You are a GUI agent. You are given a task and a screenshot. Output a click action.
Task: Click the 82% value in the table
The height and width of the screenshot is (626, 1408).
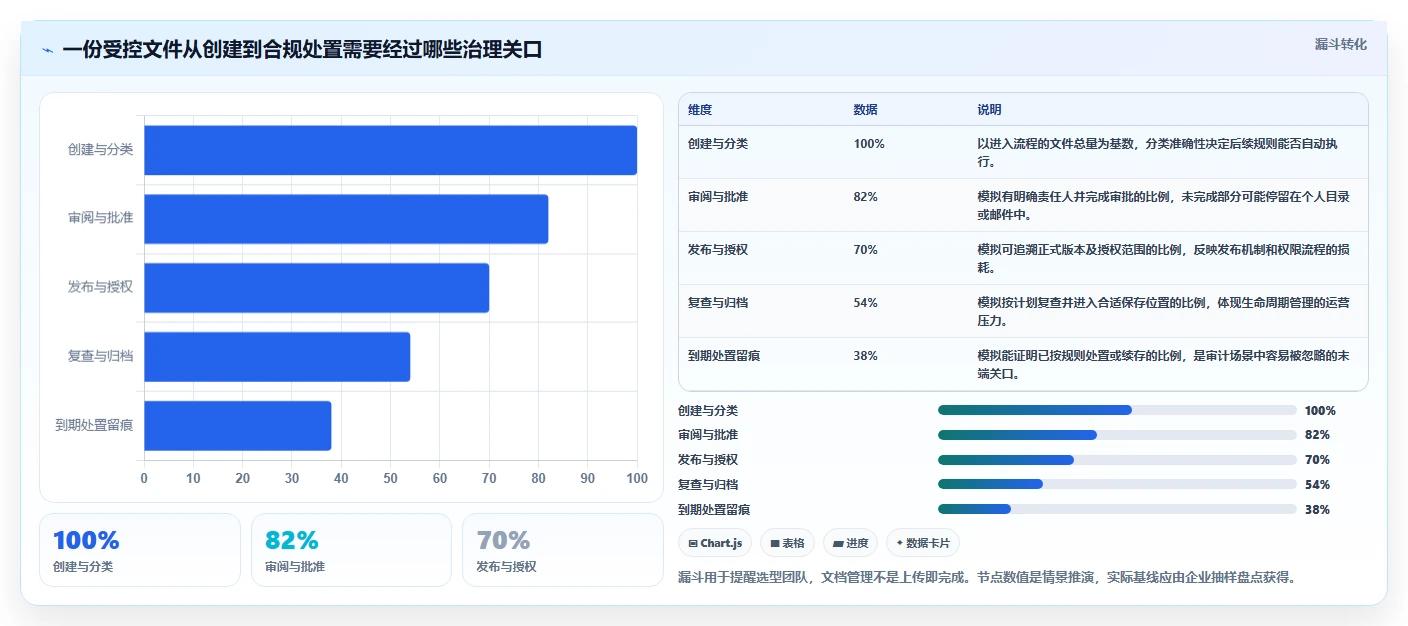pos(865,197)
